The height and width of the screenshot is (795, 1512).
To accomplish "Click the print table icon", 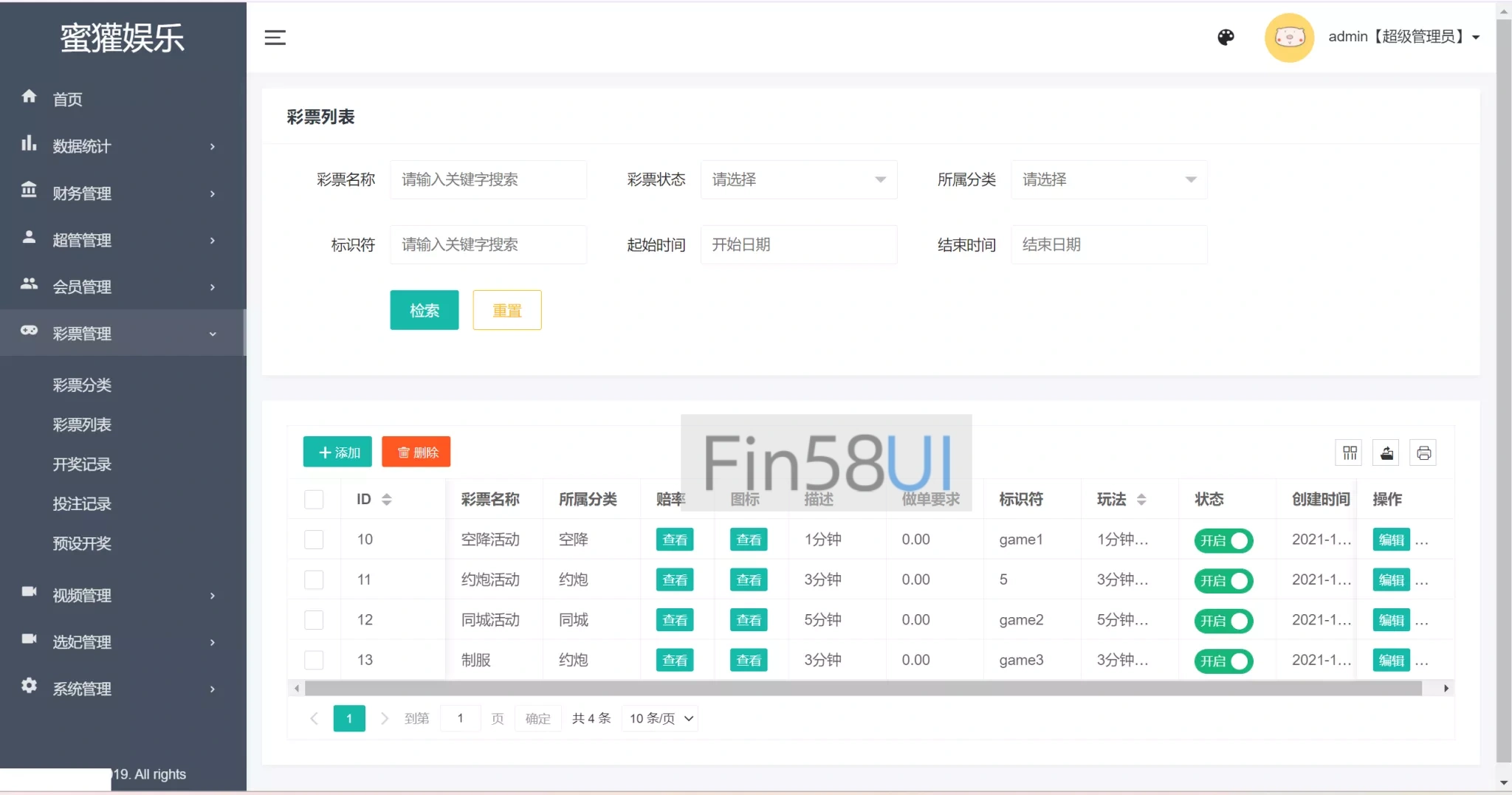I will [x=1423, y=452].
